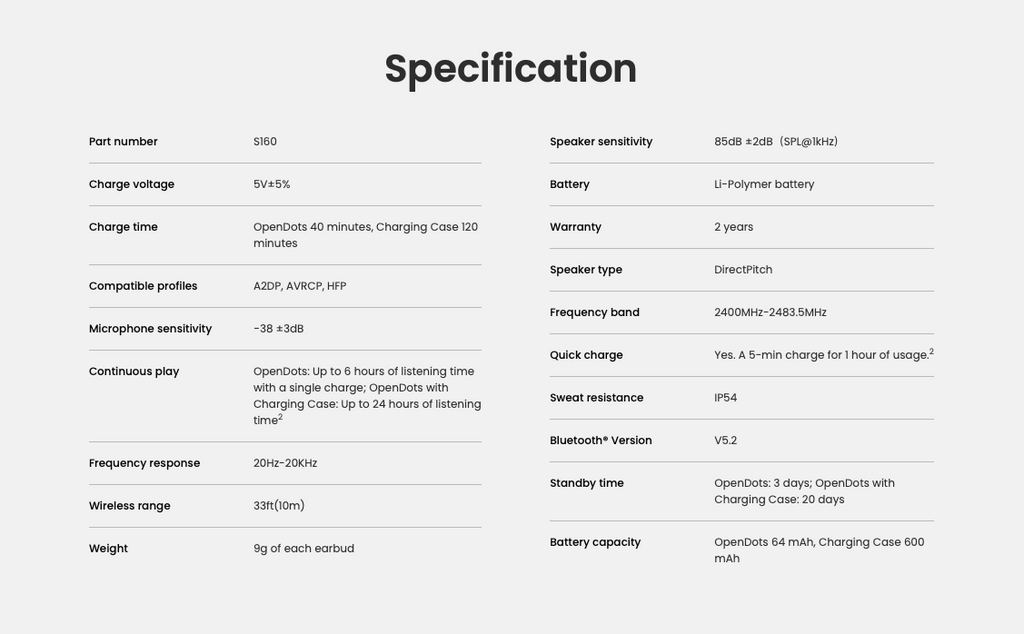Select the A2DP, AVRCP, HFP profiles text

[x=300, y=286]
